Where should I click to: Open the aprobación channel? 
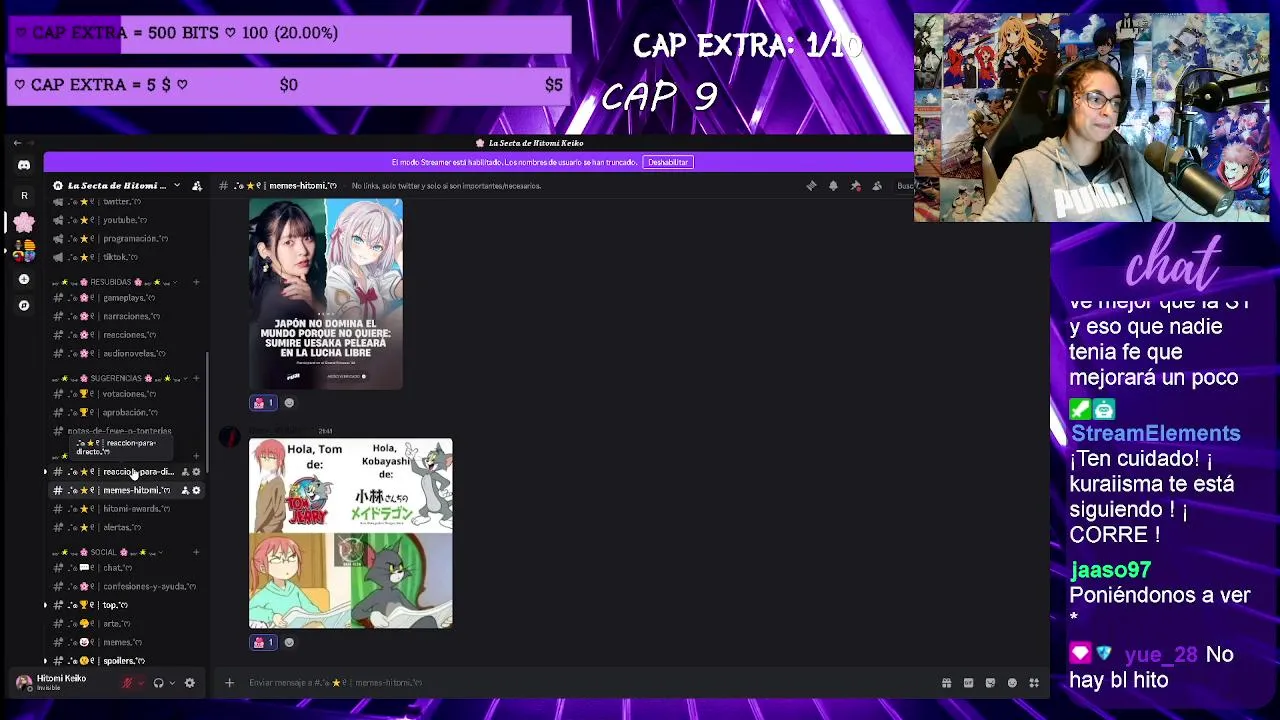[127, 412]
